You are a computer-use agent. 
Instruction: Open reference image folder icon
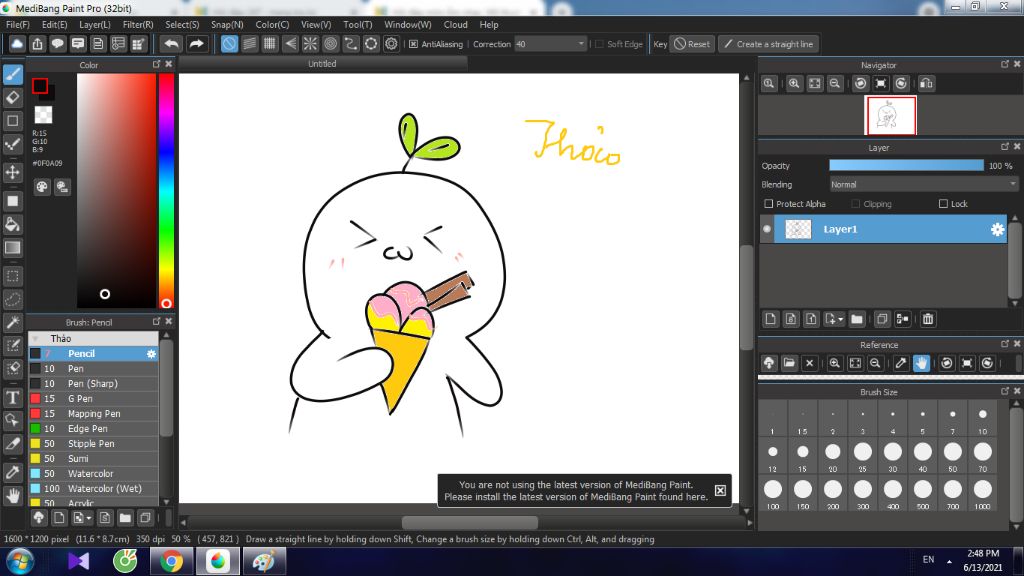click(x=789, y=363)
